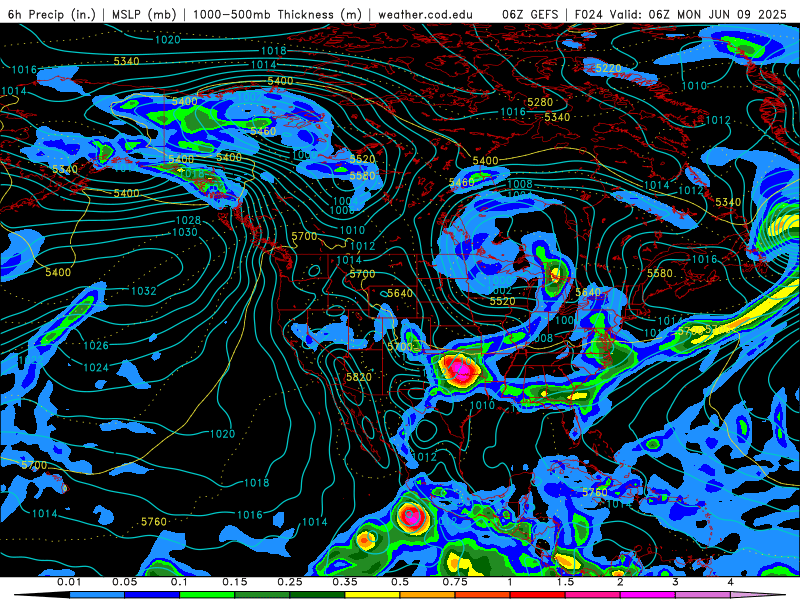Click the 5820 thickness label over Mexico
Screen dimensions: 800x600
tap(359, 377)
